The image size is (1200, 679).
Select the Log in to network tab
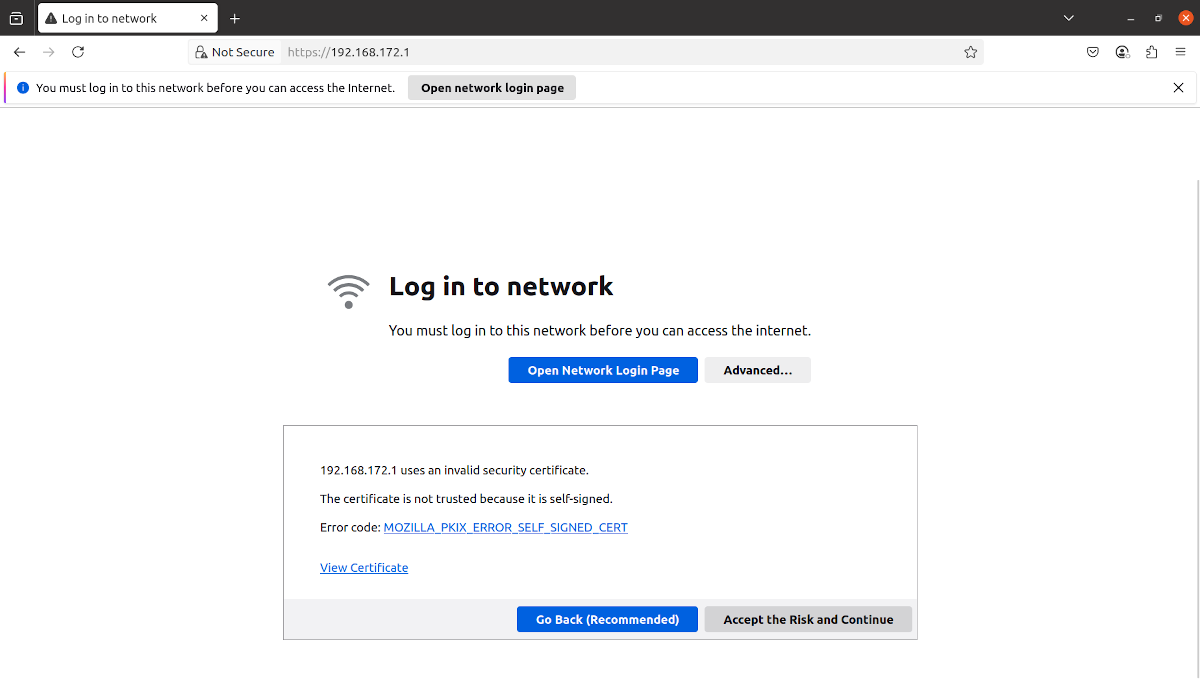click(x=120, y=18)
